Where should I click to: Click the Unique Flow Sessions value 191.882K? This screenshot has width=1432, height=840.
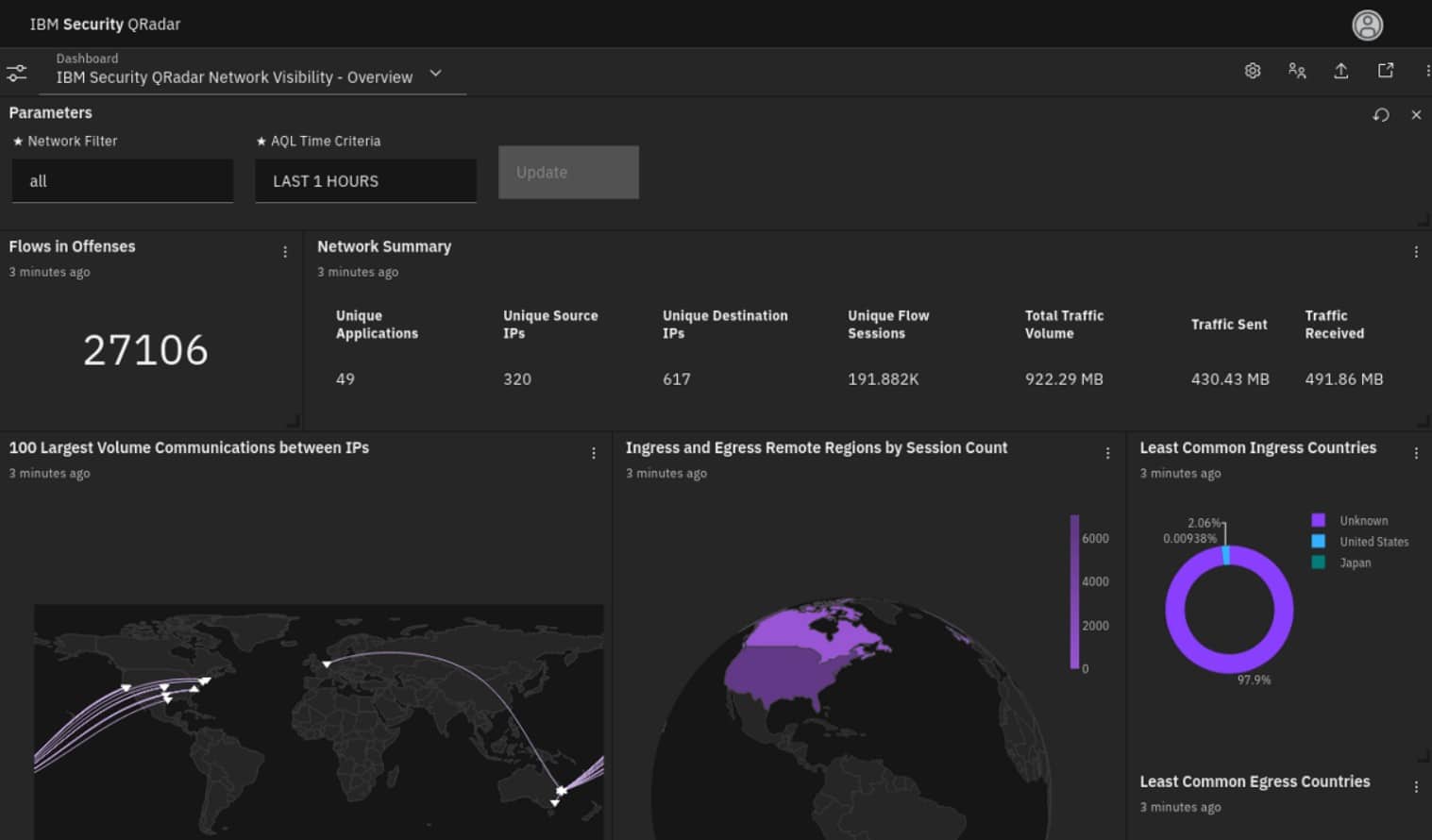click(x=884, y=379)
